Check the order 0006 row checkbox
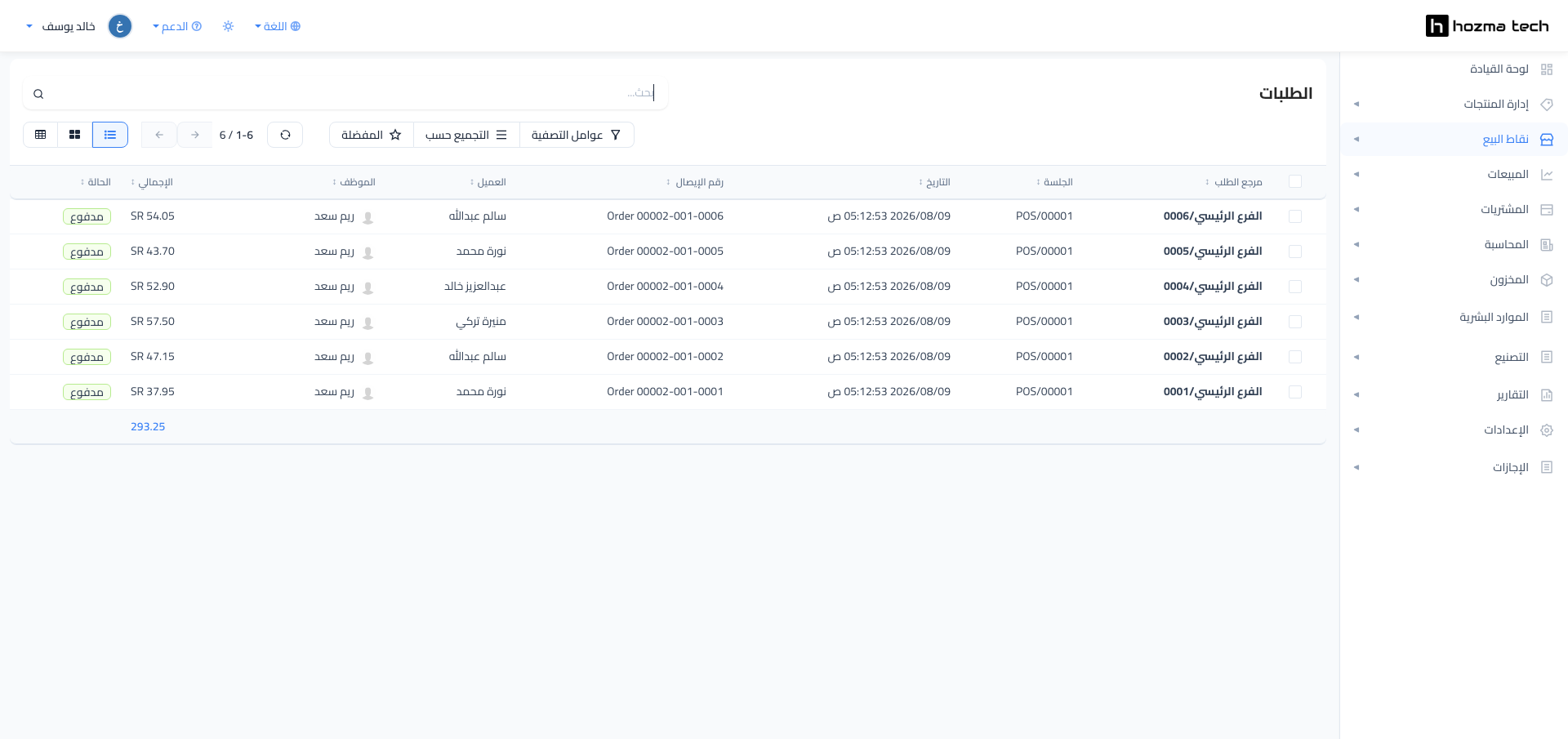 point(1295,216)
